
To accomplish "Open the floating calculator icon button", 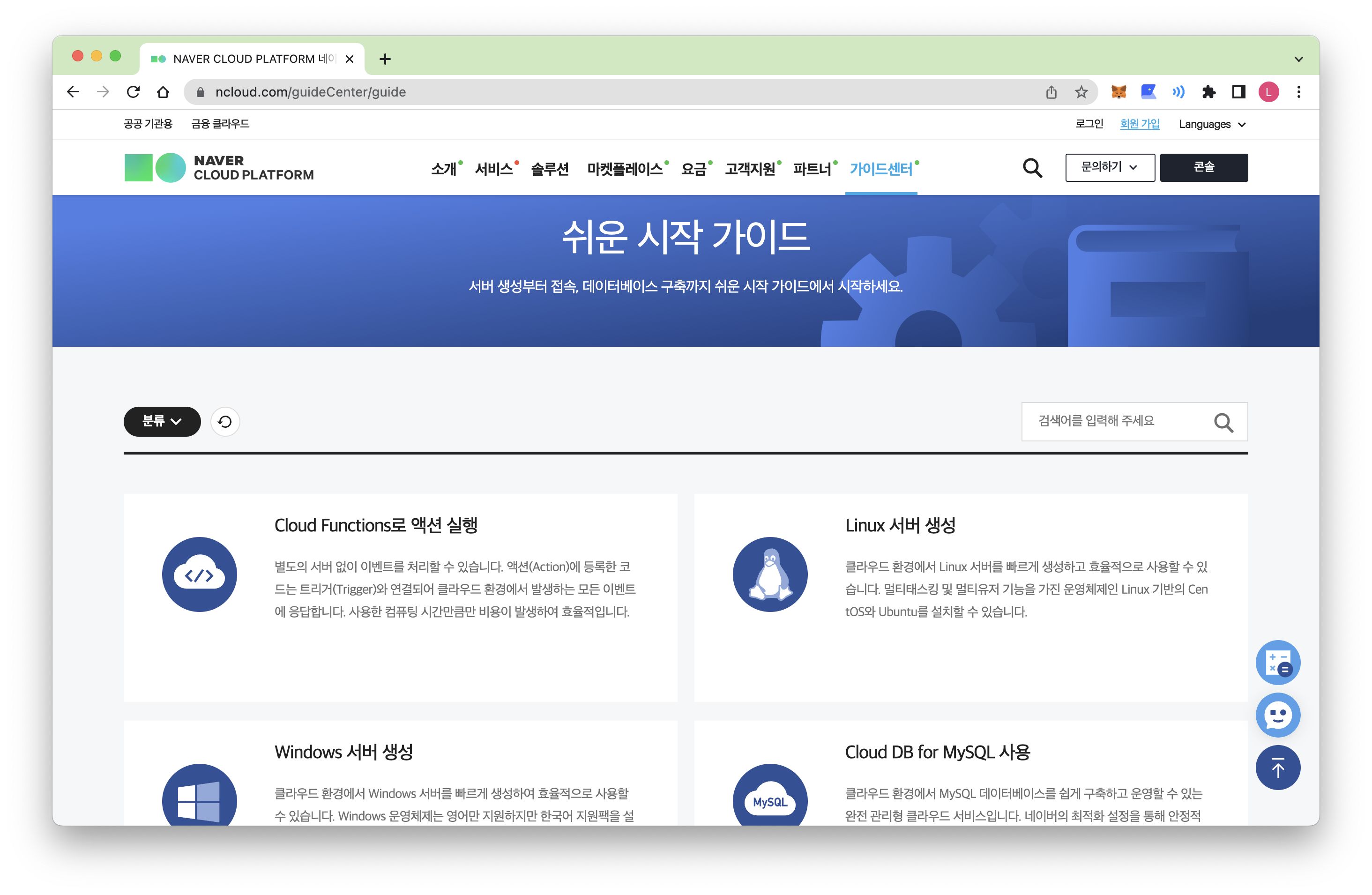I will click(1277, 663).
